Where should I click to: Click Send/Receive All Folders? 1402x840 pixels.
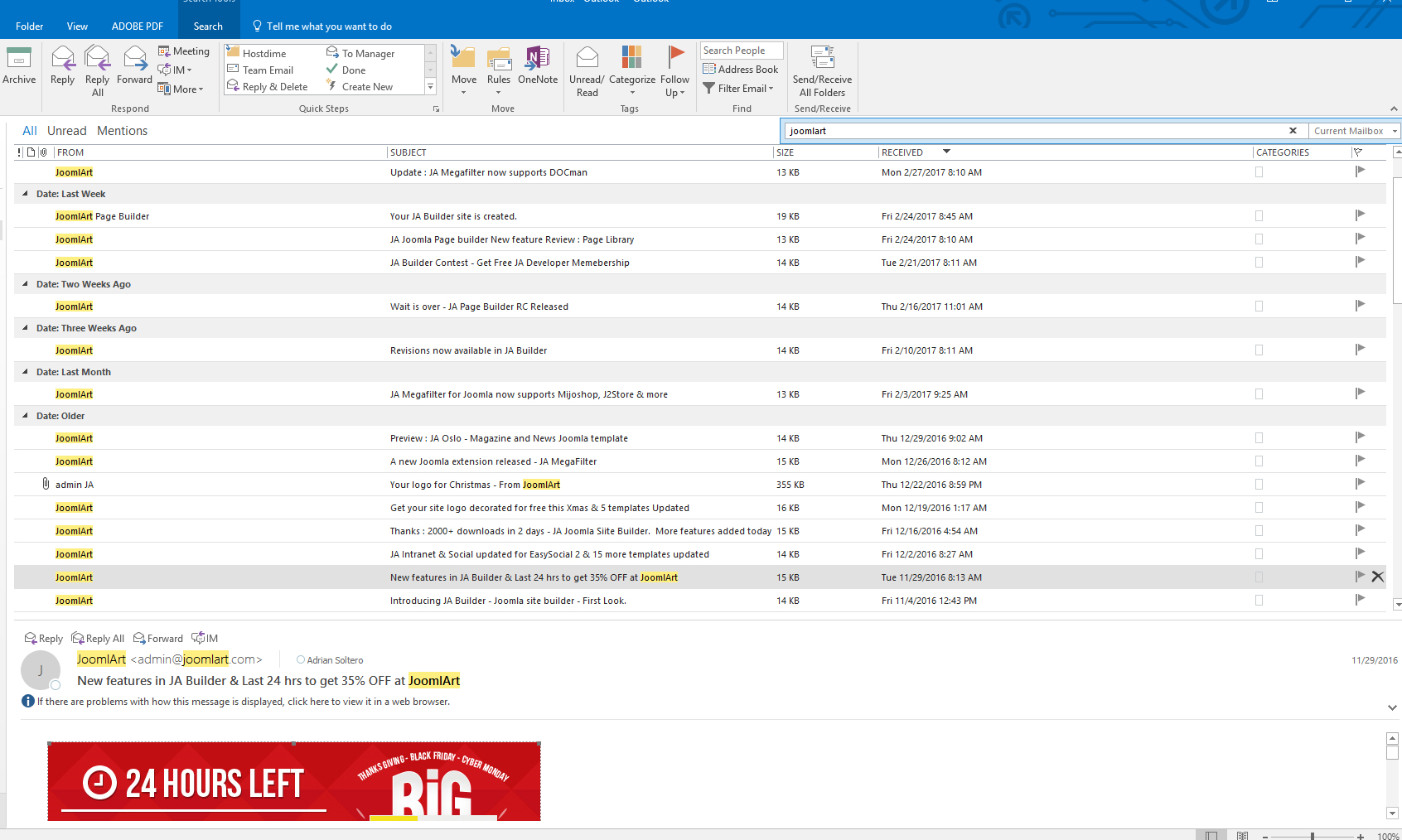(822, 71)
